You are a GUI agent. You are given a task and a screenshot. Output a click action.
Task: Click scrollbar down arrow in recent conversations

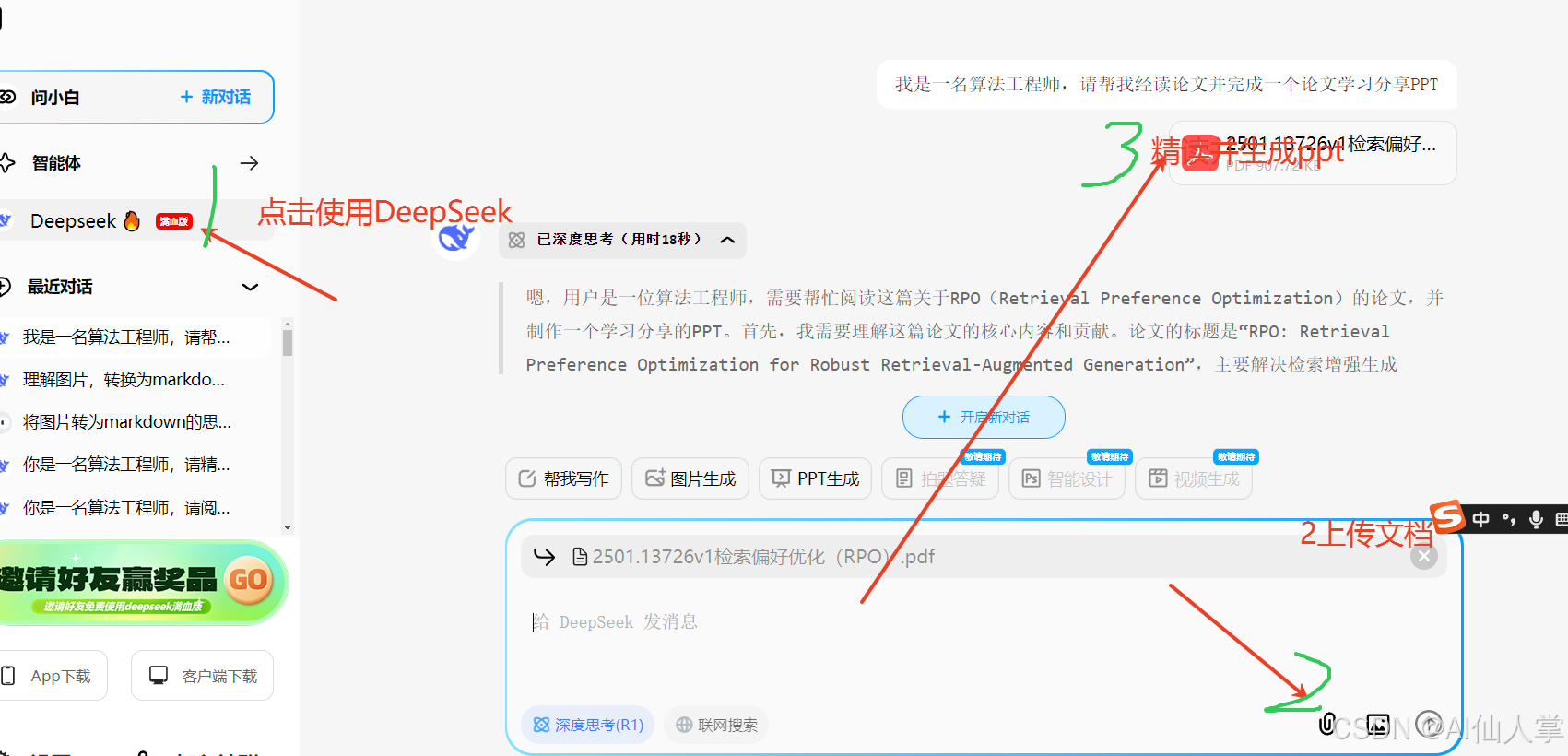point(288,528)
